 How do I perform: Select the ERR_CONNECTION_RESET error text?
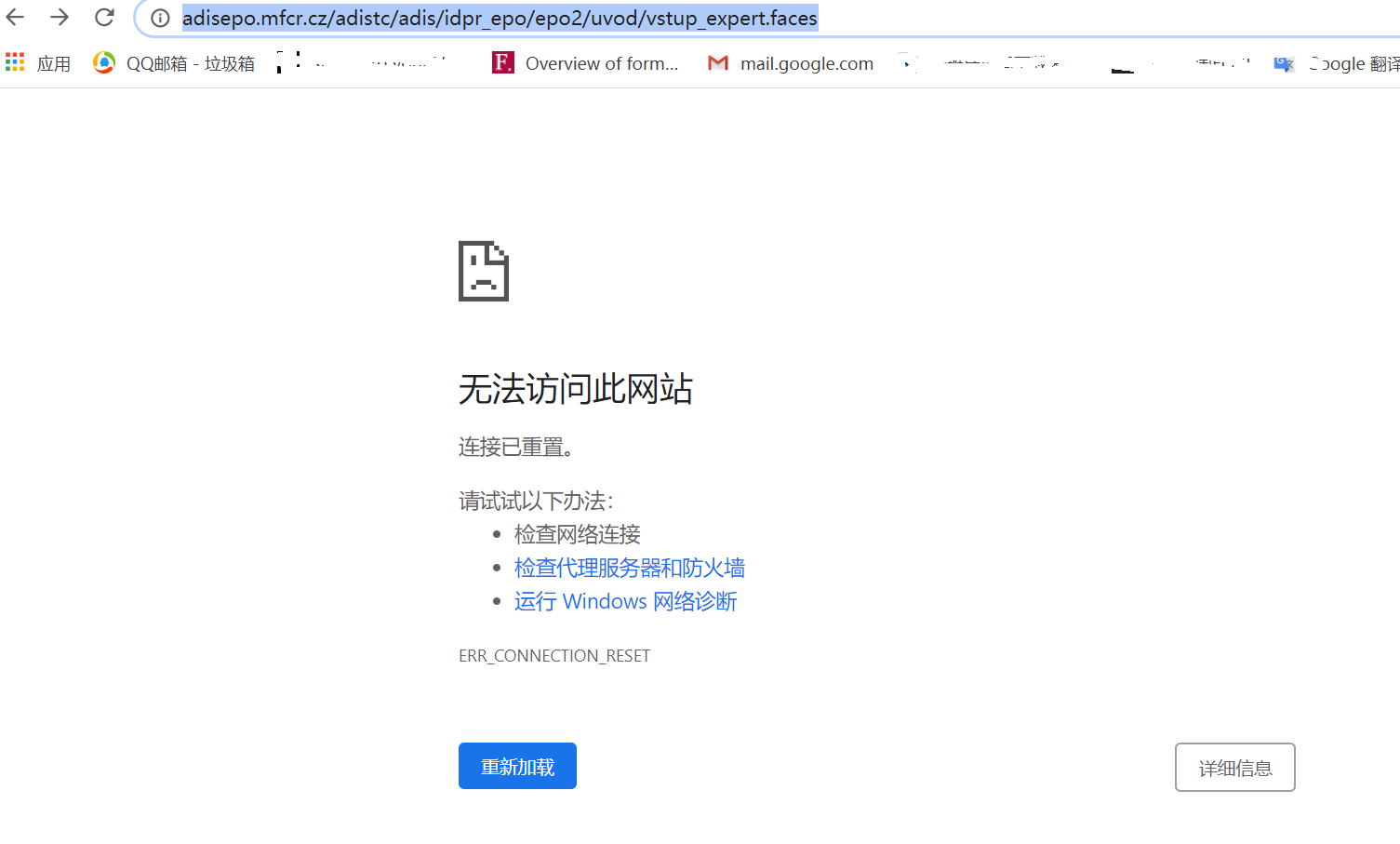(553, 655)
